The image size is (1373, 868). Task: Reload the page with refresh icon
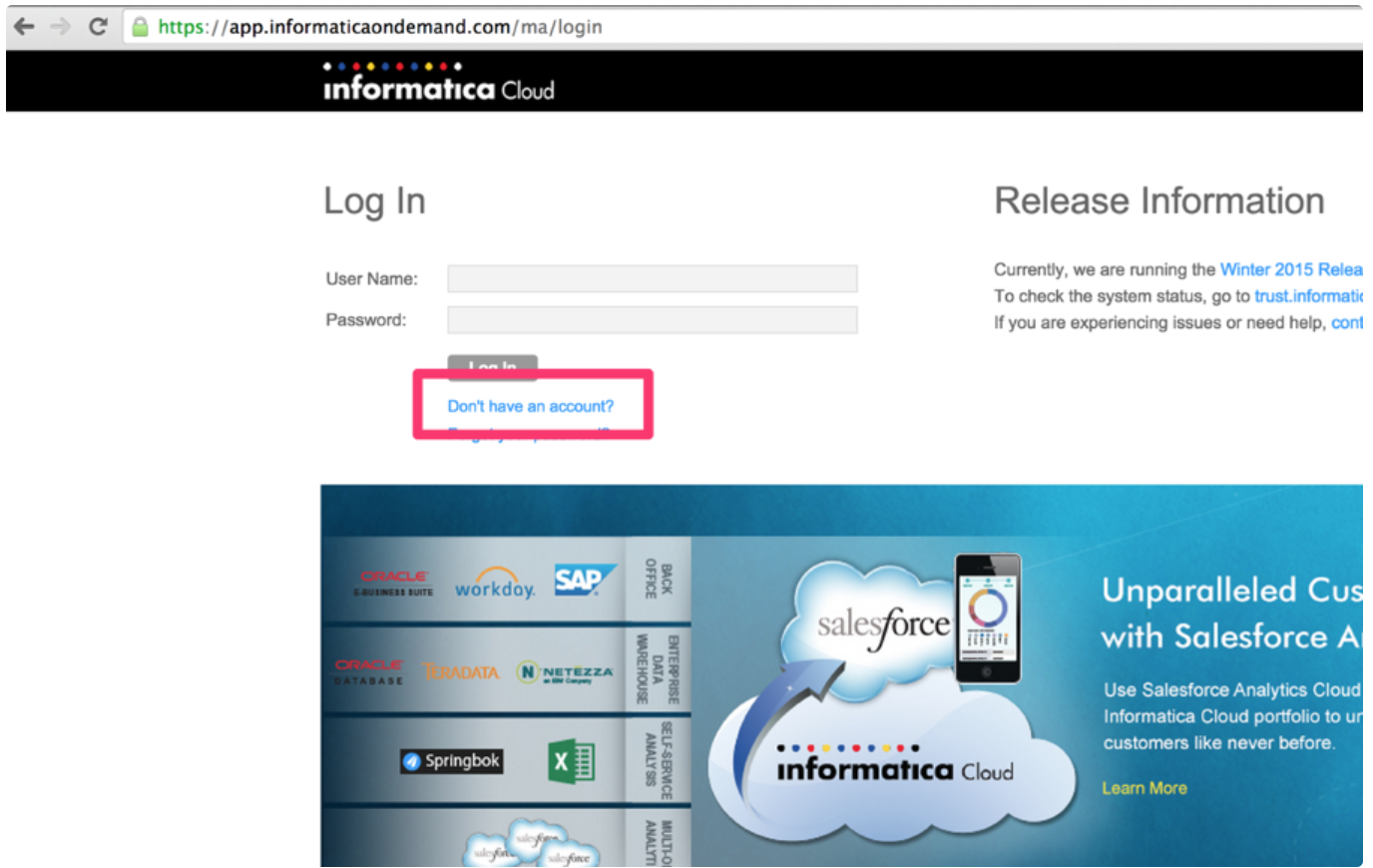[98, 27]
